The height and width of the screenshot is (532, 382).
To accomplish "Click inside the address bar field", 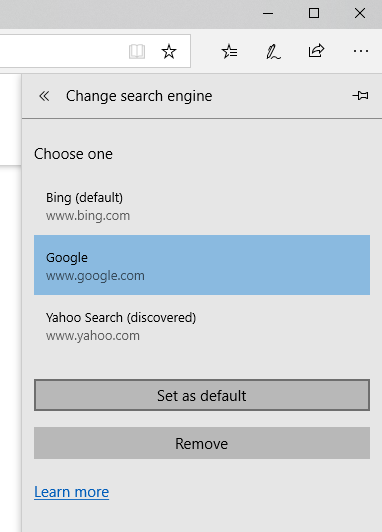I will pyautogui.click(x=61, y=51).
